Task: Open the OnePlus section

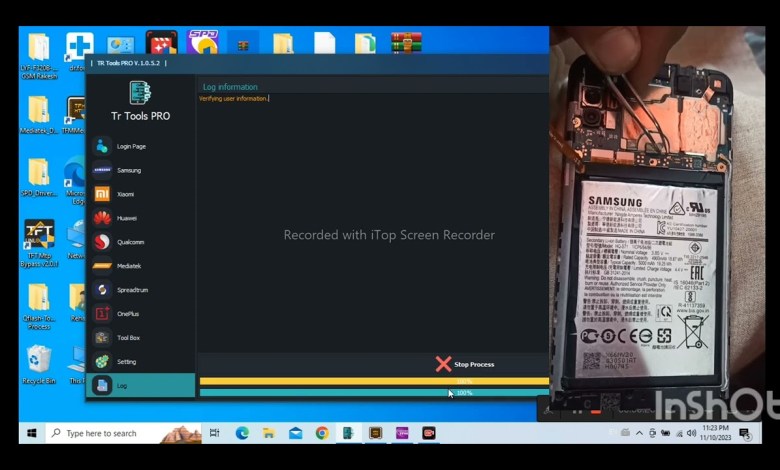Action: [x=127, y=314]
